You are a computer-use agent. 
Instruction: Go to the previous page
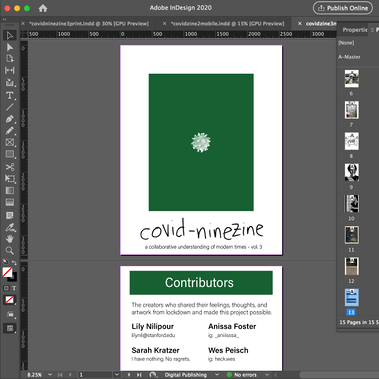coord(70,375)
